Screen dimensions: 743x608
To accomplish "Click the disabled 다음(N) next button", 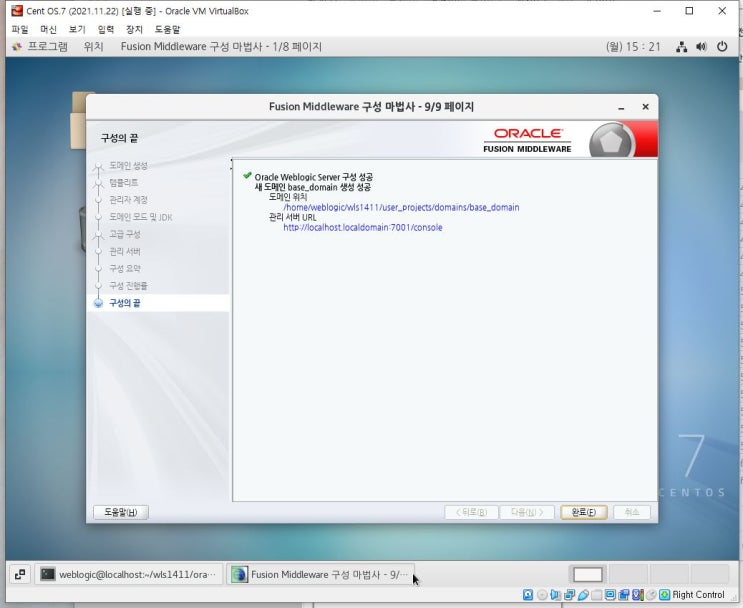I will (x=526, y=512).
